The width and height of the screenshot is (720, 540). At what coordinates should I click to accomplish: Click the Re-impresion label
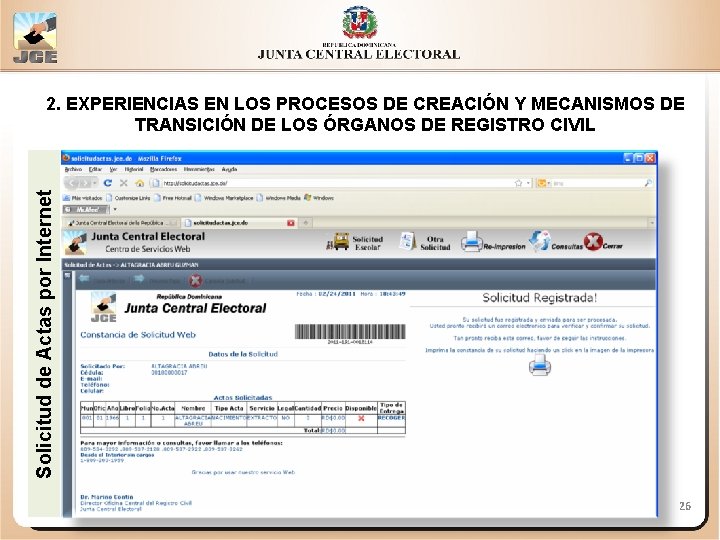tap(504, 247)
